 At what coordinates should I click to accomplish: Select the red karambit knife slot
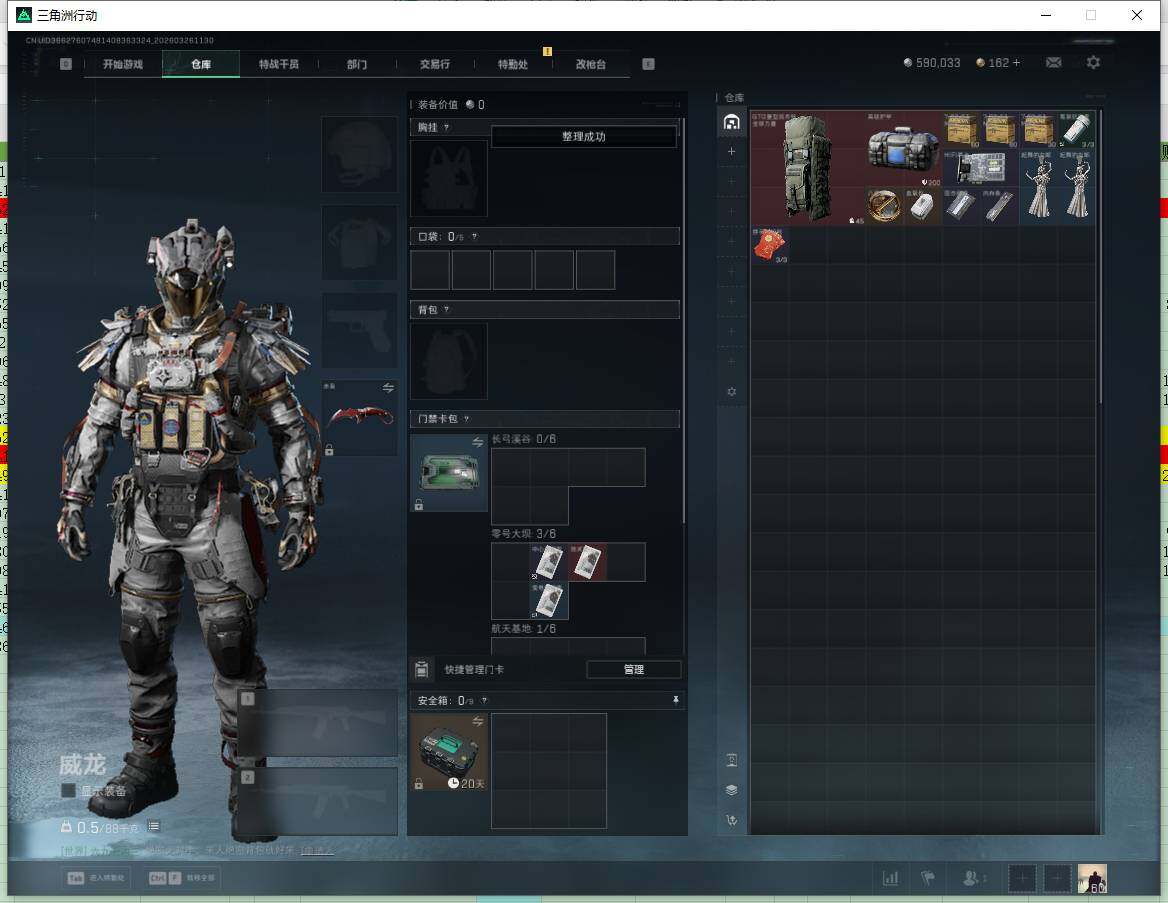pyautogui.click(x=359, y=418)
